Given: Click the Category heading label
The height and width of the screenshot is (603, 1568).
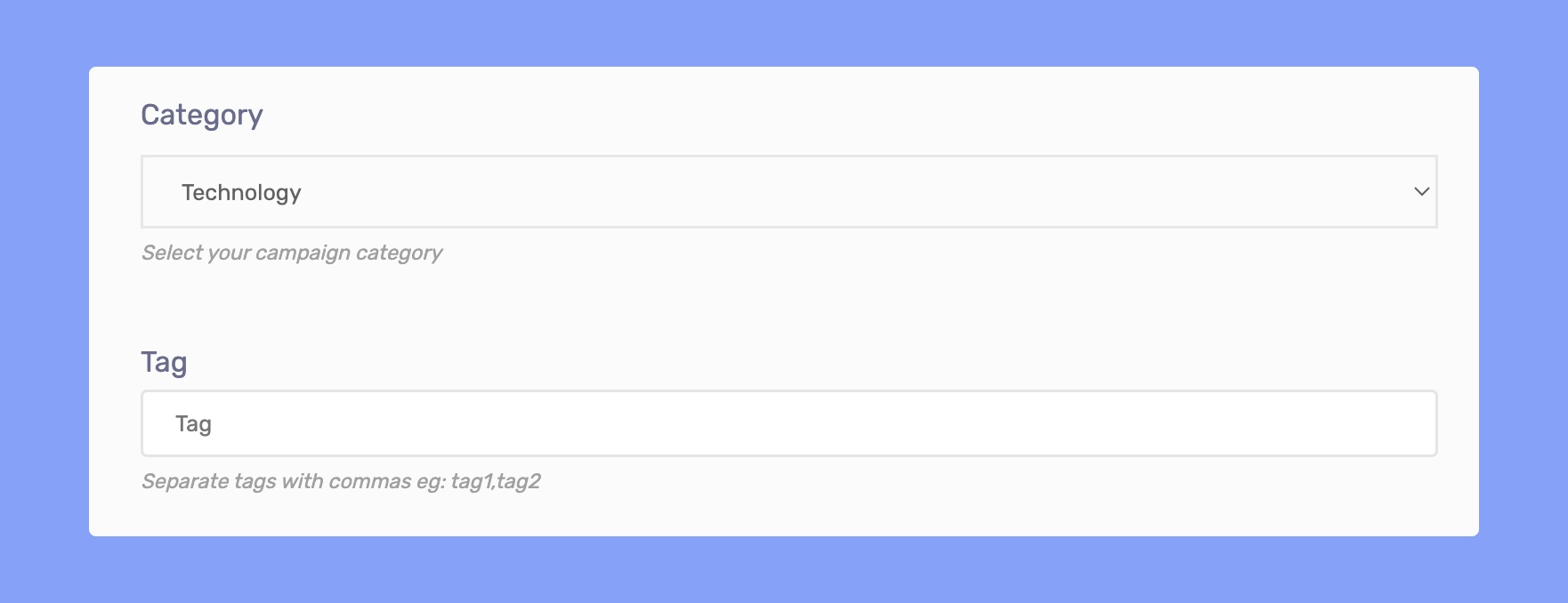Looking at the screenshot, I should (x=202, y=116).
